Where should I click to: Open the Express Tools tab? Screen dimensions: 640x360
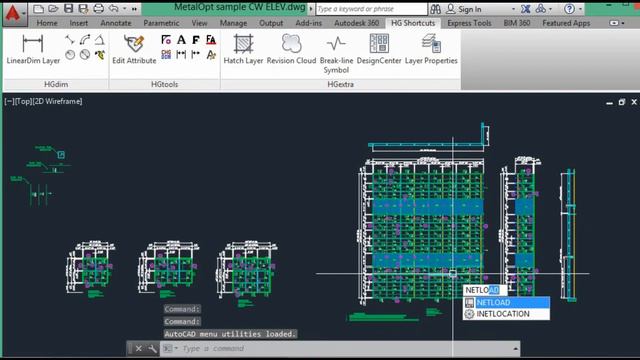(x=469, y=23)
